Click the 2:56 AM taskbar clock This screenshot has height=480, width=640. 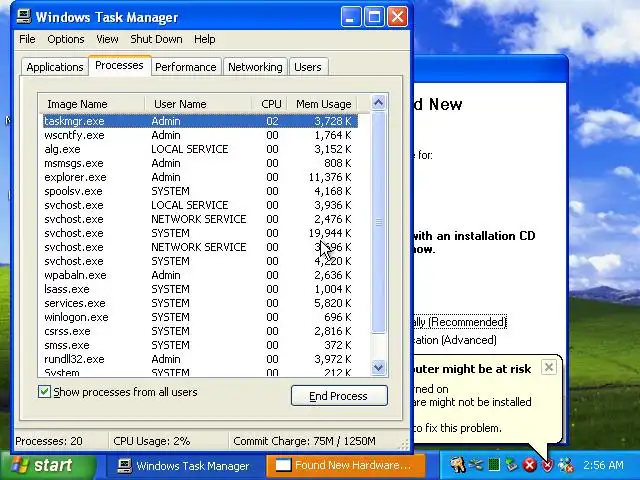tap(603, 465)
